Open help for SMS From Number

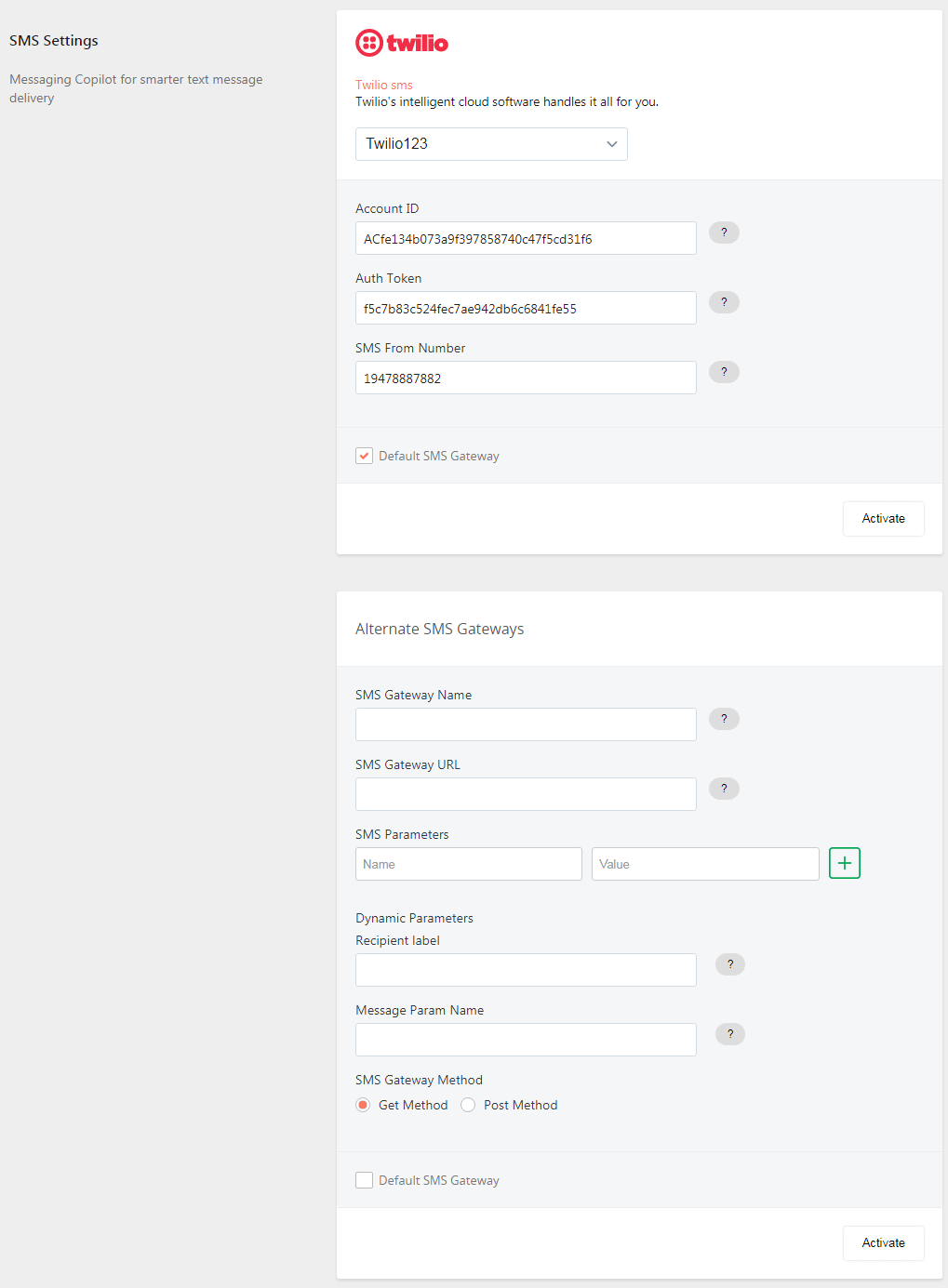click(724, 372)
